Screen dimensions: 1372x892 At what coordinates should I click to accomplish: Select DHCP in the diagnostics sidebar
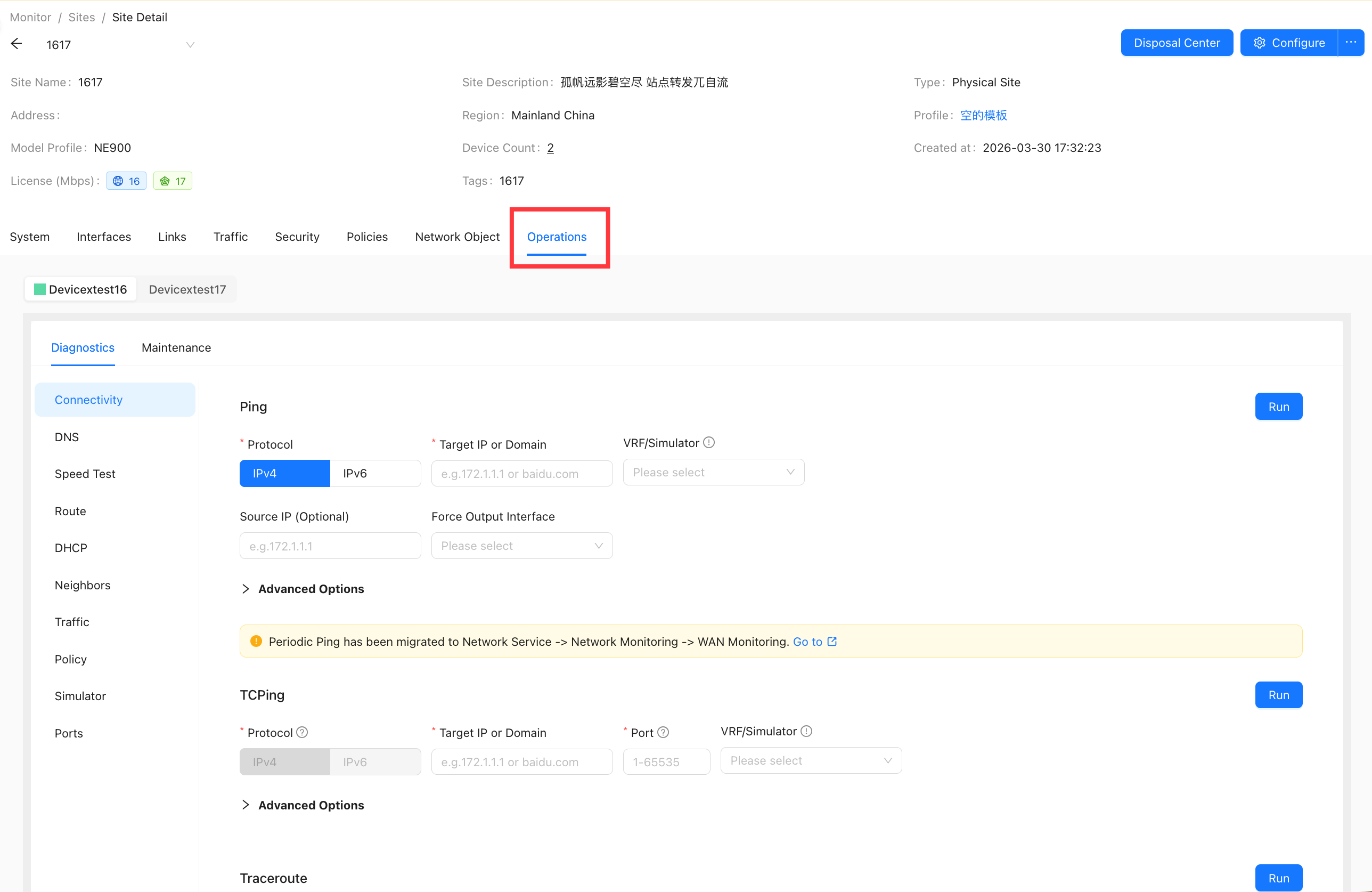pos(115,548)
